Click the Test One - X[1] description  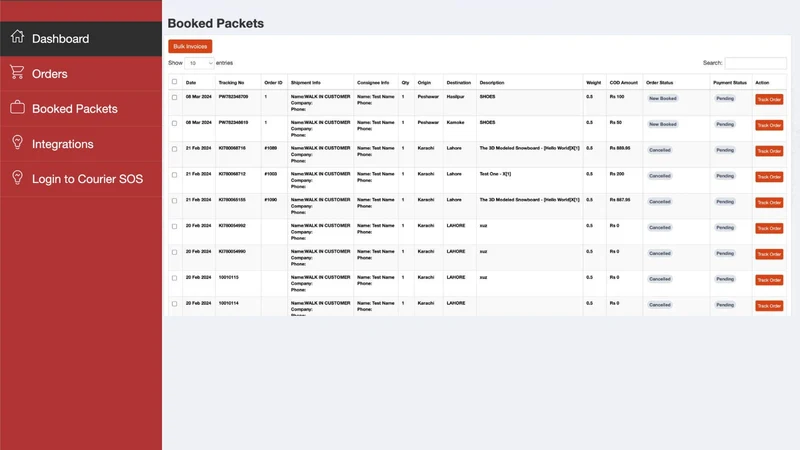[495, 174]
